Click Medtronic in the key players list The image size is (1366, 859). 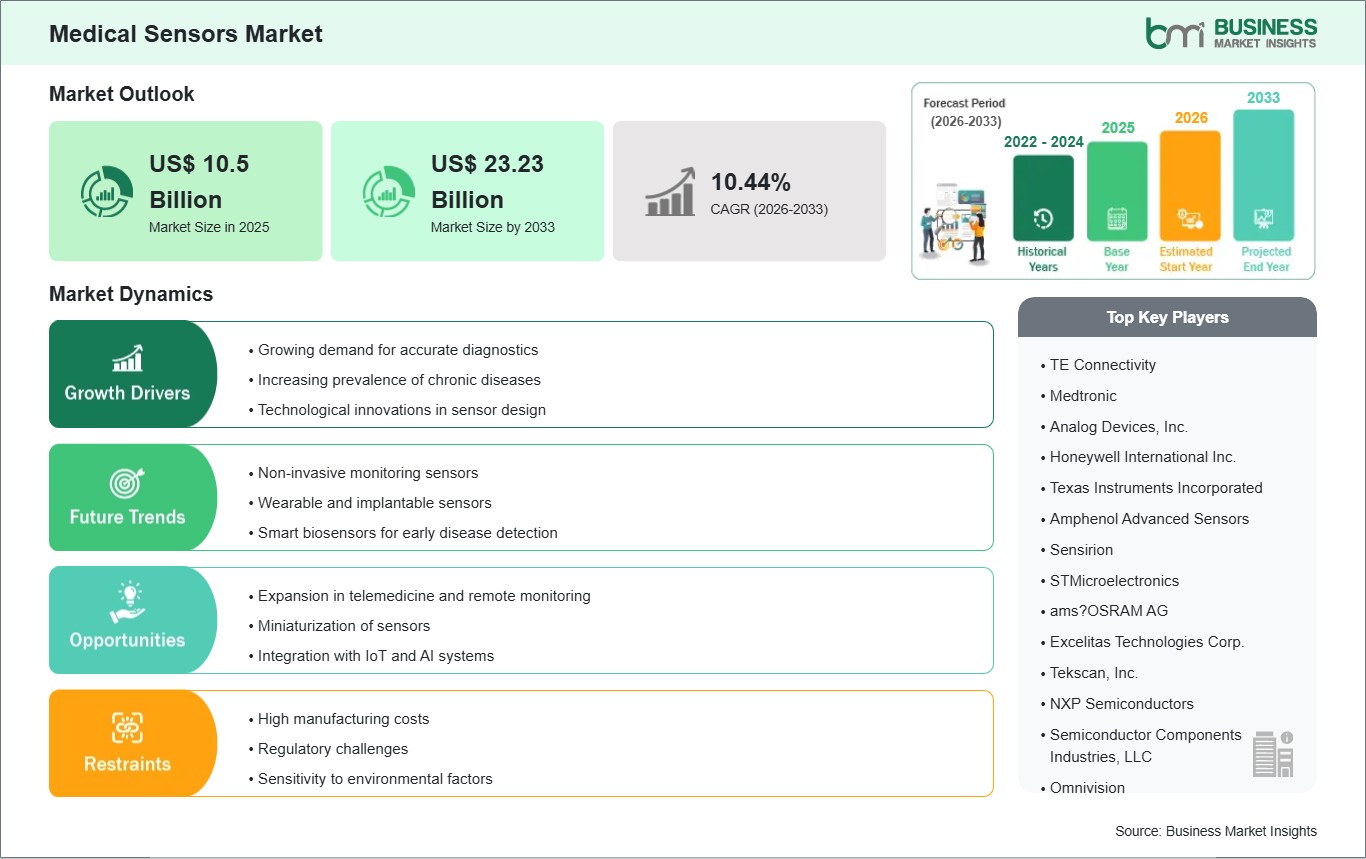(x=1082, y=396)
